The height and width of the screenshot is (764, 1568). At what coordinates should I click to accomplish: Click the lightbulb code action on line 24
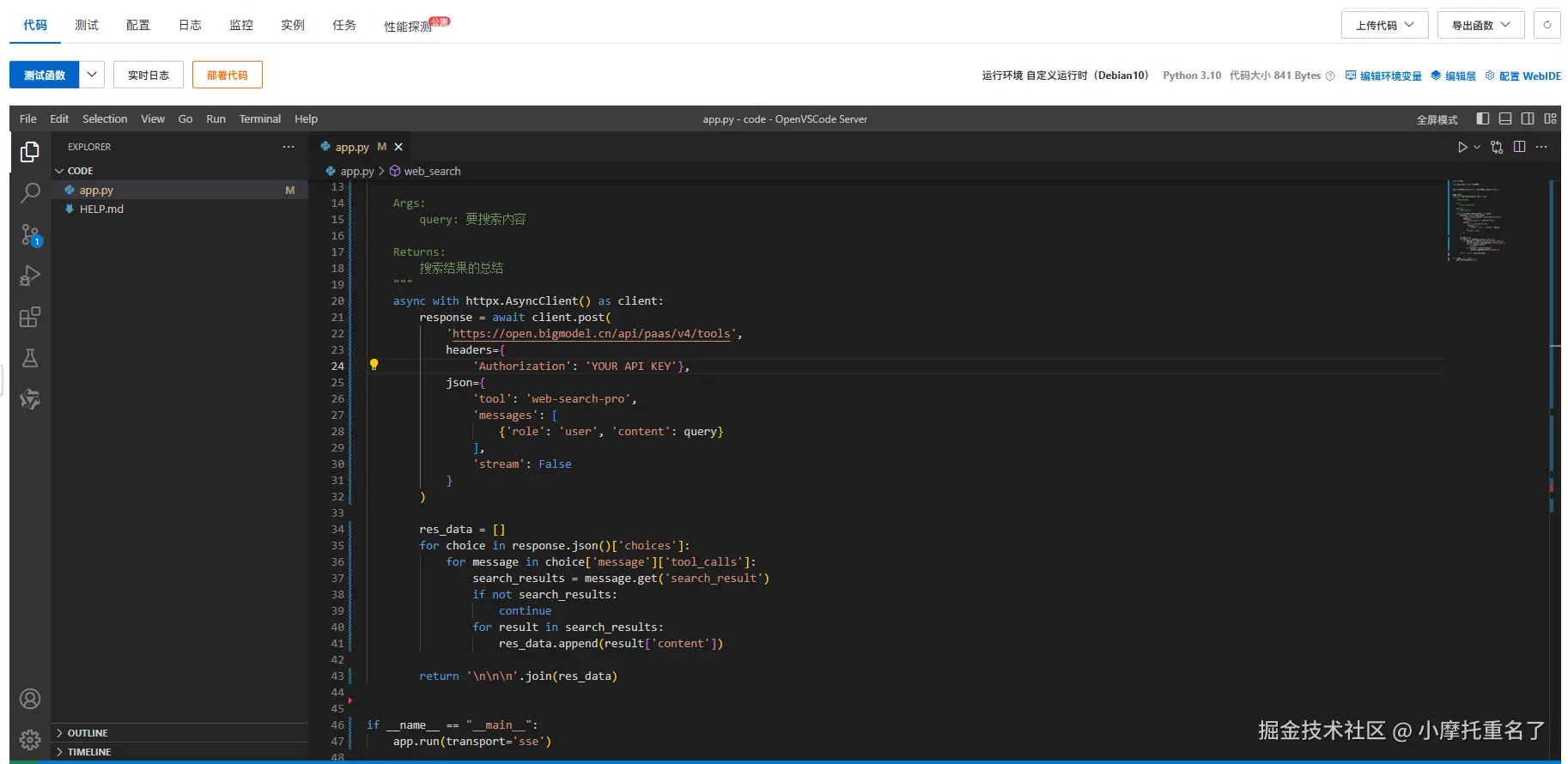click(x=374, y=365)
